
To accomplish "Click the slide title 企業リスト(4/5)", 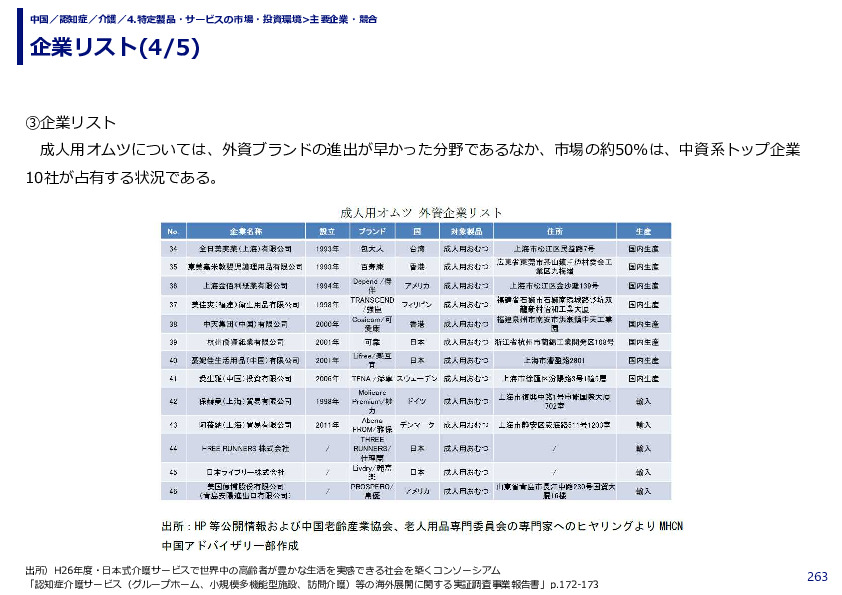I will pos(115,47).
